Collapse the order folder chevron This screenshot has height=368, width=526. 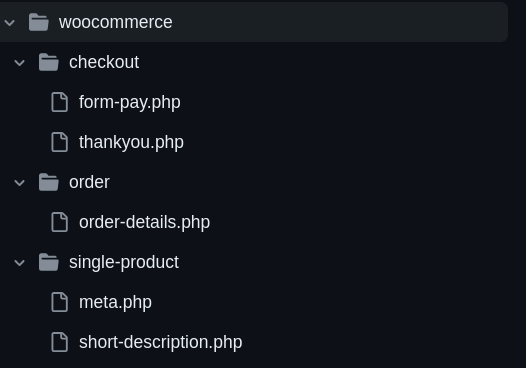tap(20, 183)
